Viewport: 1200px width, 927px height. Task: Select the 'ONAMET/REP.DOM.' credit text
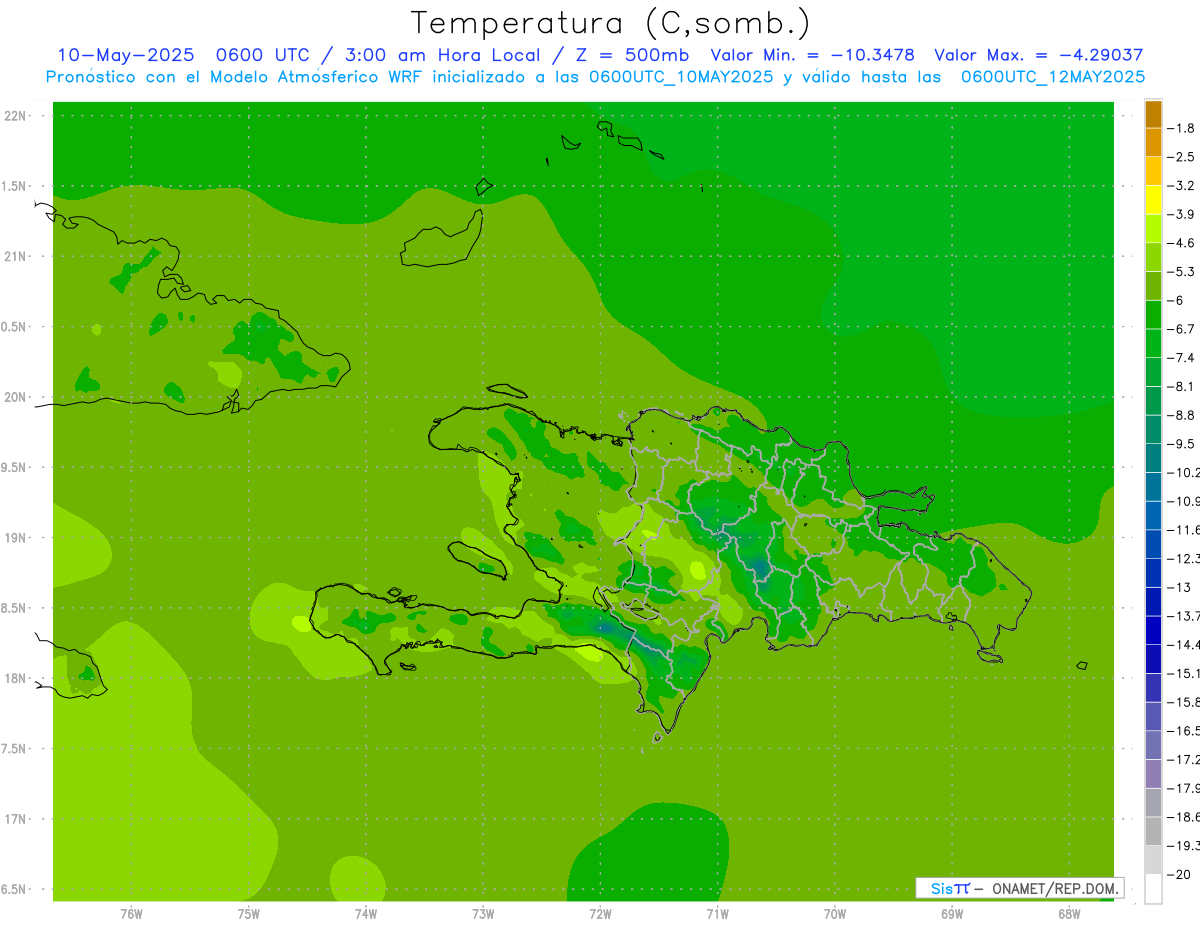tap(1055, 888)
